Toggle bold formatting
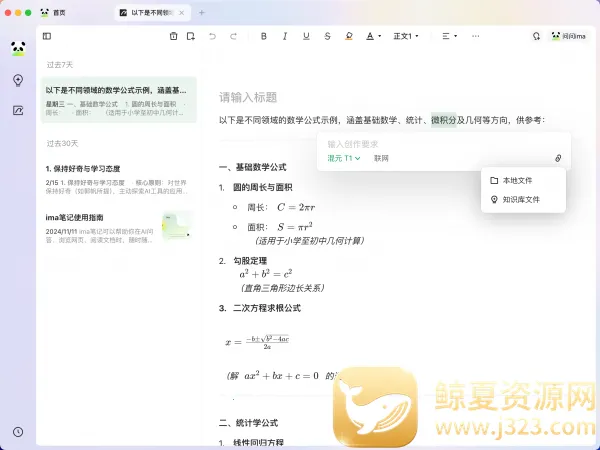 click(x=264, y=36)
